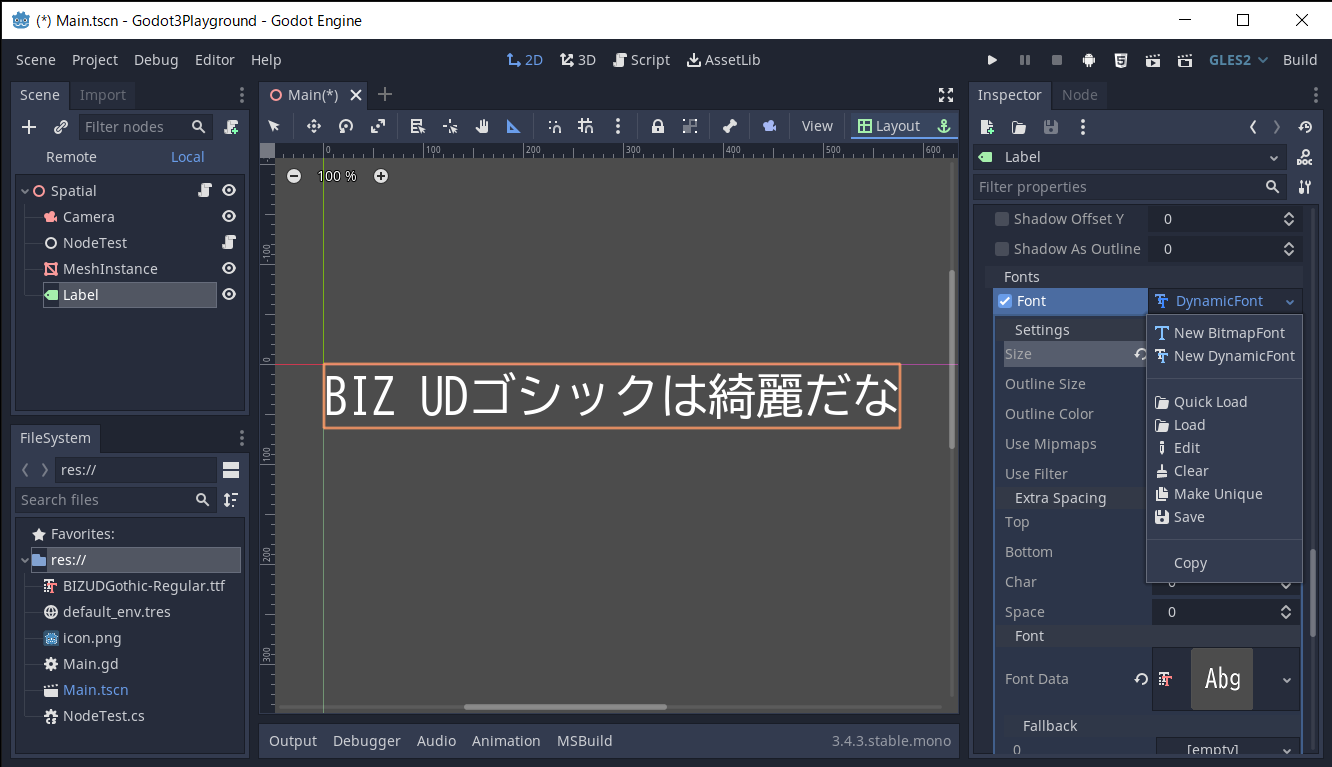Select the Rotate mode tool
Image resolution: width=1332 pixels, height=767 pixels.
(346, 126)
